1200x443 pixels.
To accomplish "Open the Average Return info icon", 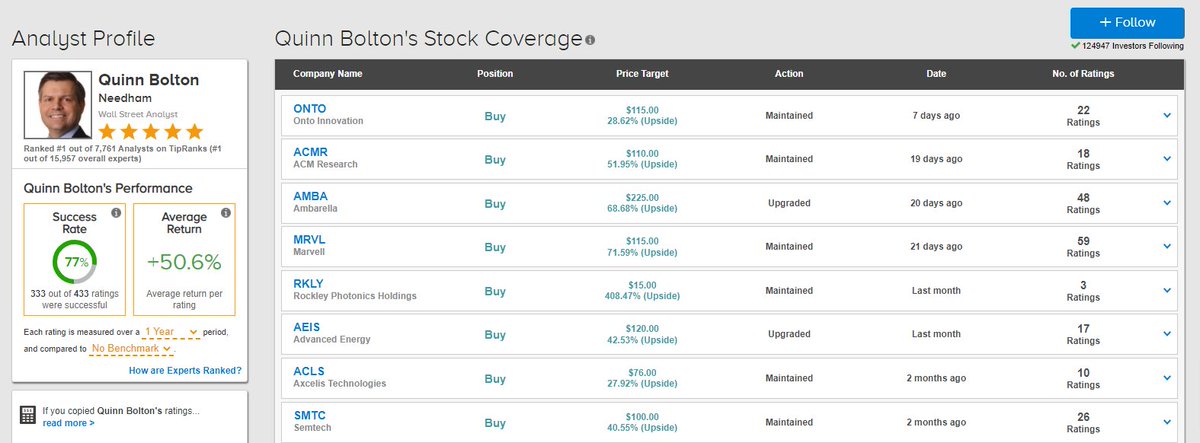I will [x=226, y=213].
